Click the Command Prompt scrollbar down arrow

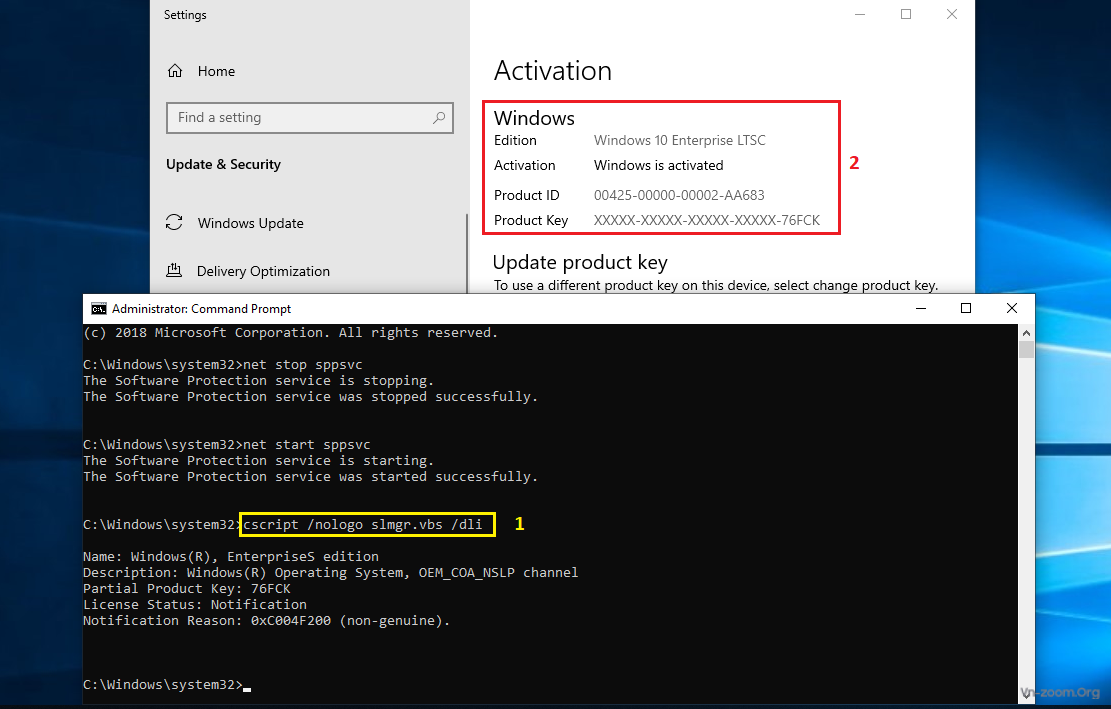pyautogui.click(x=1026, y=695)
